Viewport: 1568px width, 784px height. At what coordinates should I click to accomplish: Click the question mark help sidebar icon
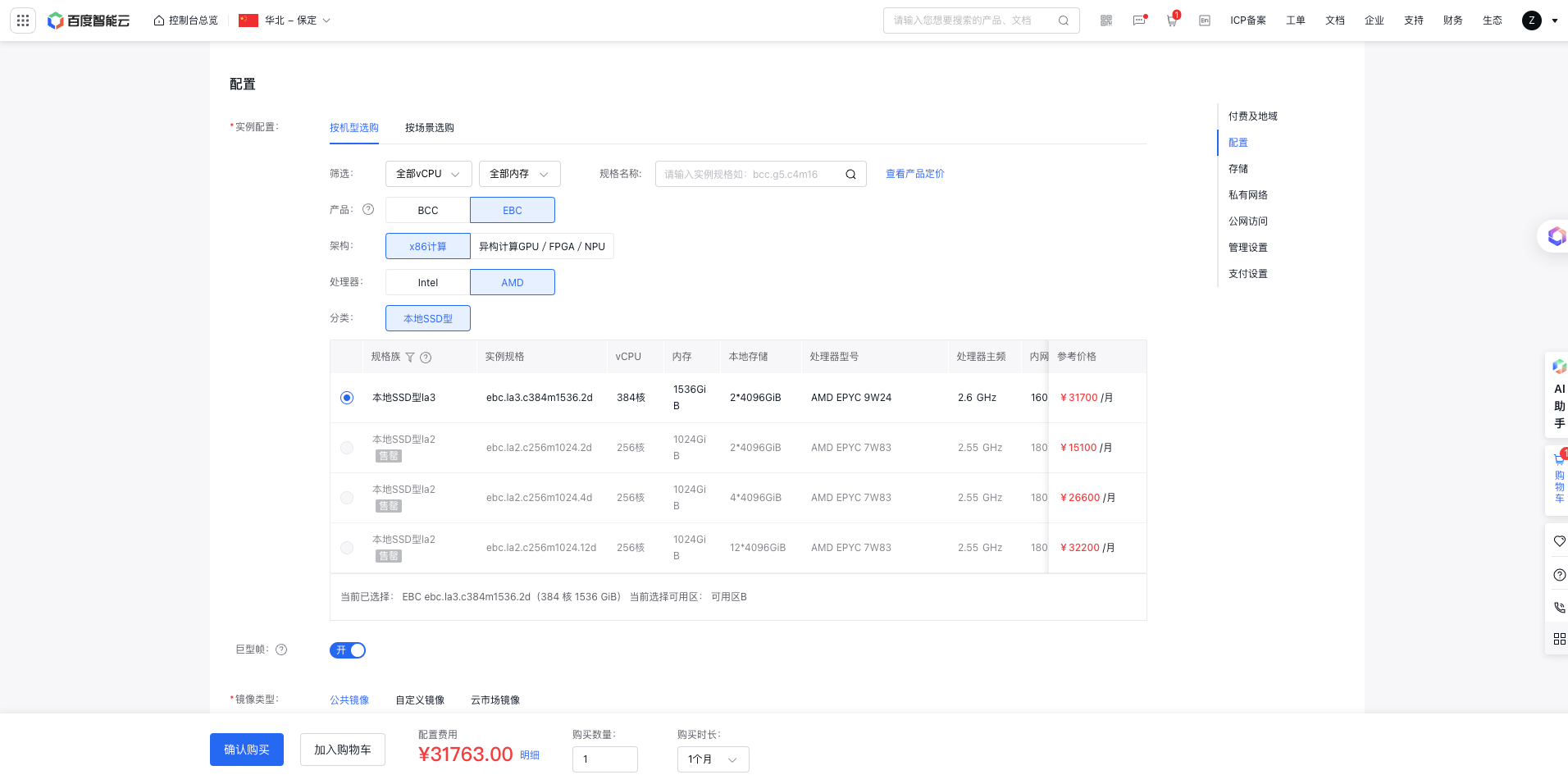[x=1559, y=575]
